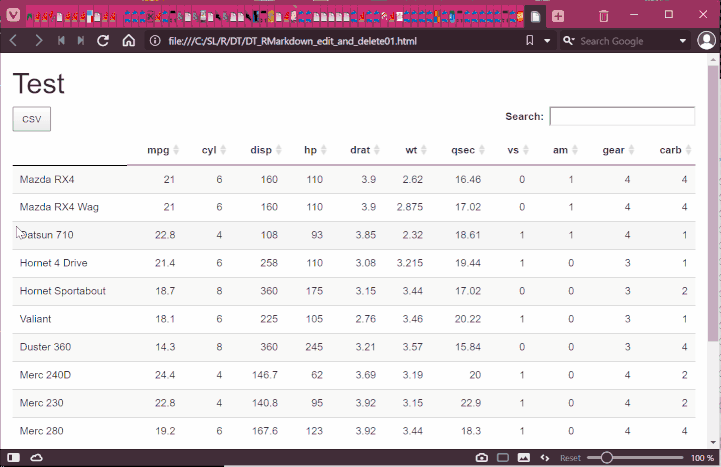Open the address bar dropdown arrow
Image resolution: width=721 pixels, height=467 pixels.
[547, 41]
